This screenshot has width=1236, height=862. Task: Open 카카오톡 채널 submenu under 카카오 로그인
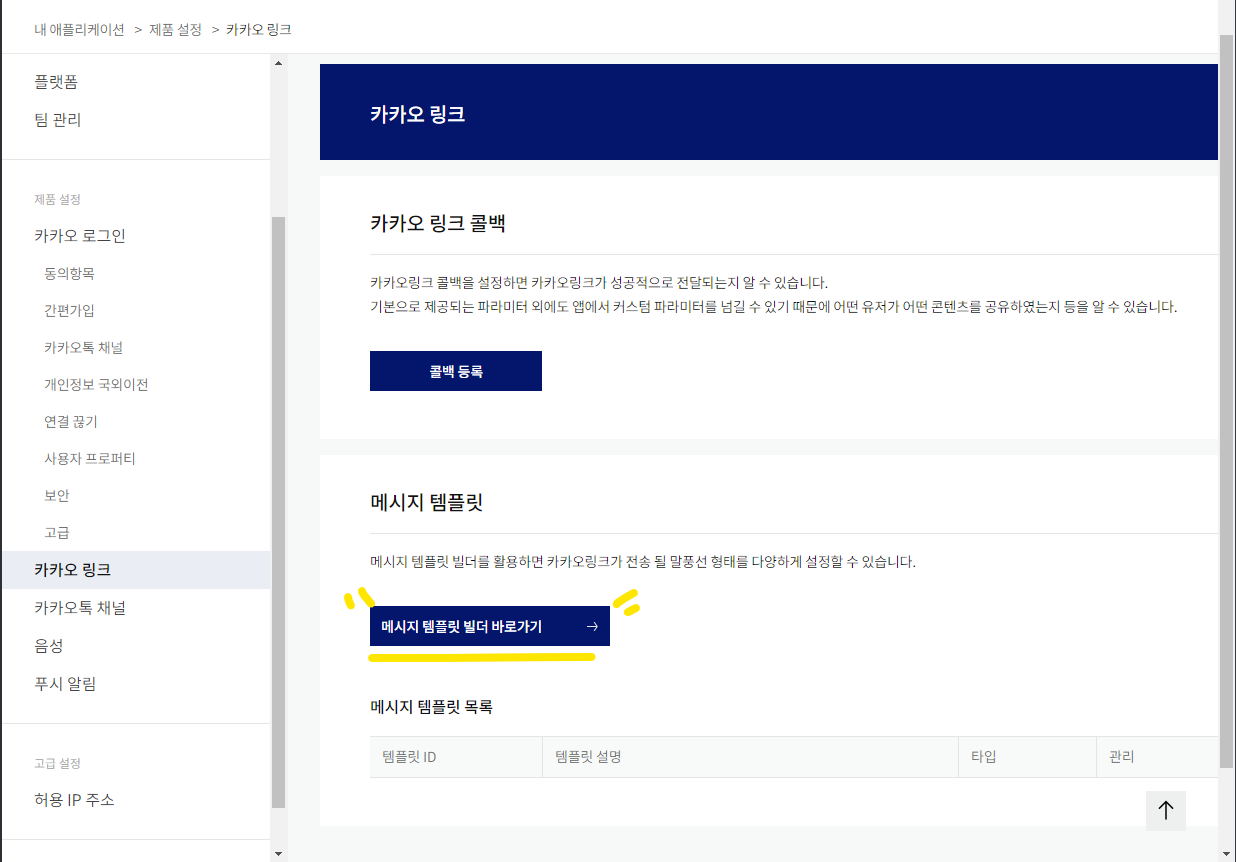(x=84, y=347)
